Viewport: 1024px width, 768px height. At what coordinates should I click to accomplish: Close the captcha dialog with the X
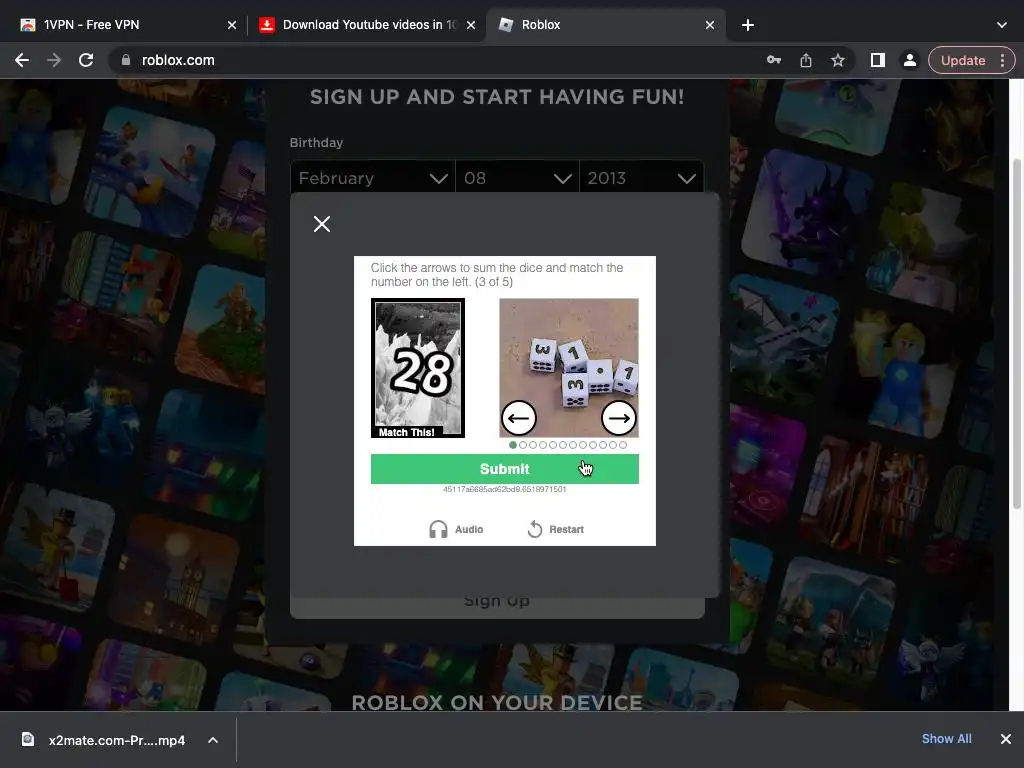pos(322,224)
